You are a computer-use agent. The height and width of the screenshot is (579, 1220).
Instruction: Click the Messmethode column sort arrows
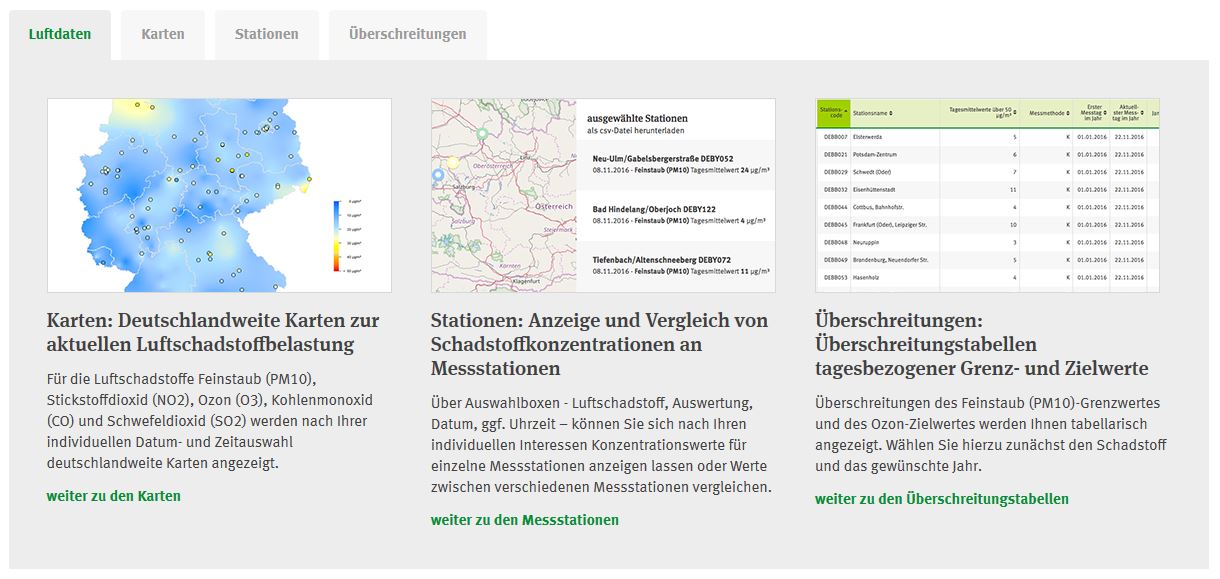1066,113
